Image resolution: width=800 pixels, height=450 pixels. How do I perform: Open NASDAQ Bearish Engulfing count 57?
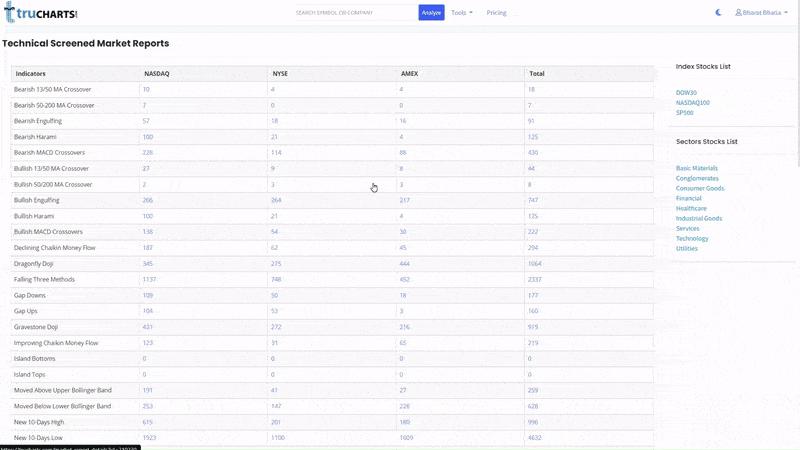pos(146,121)
